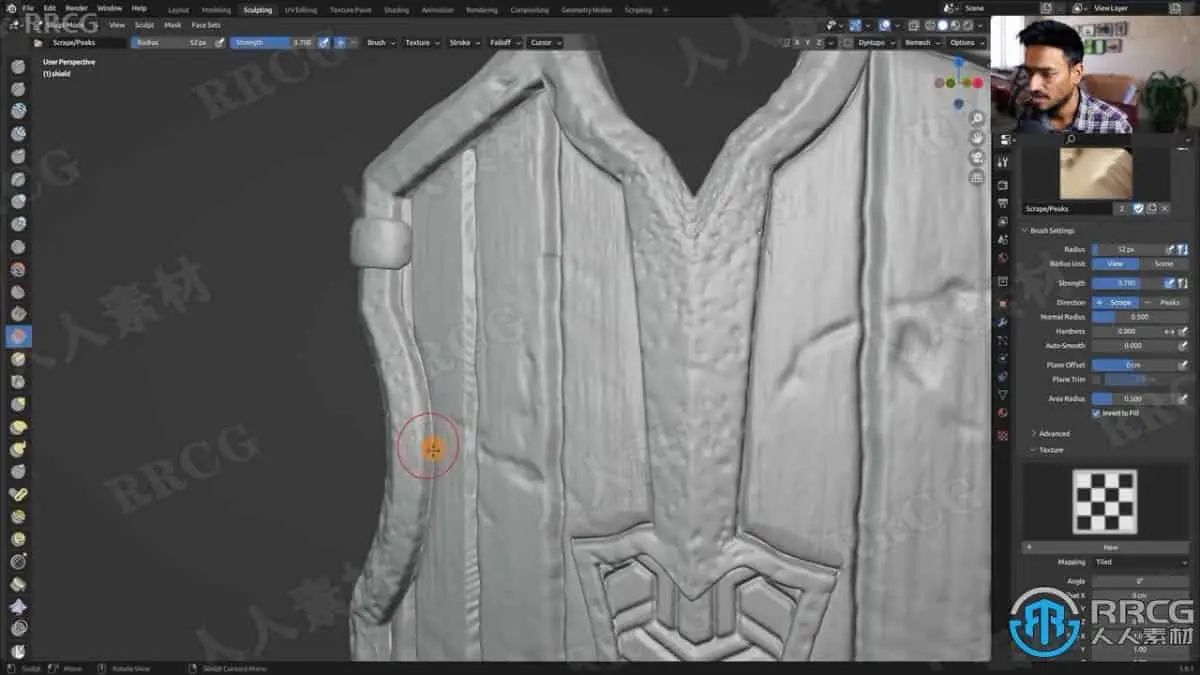
Task: Open the Render Properties icon in sidebar
Action: coord(1003,183)
